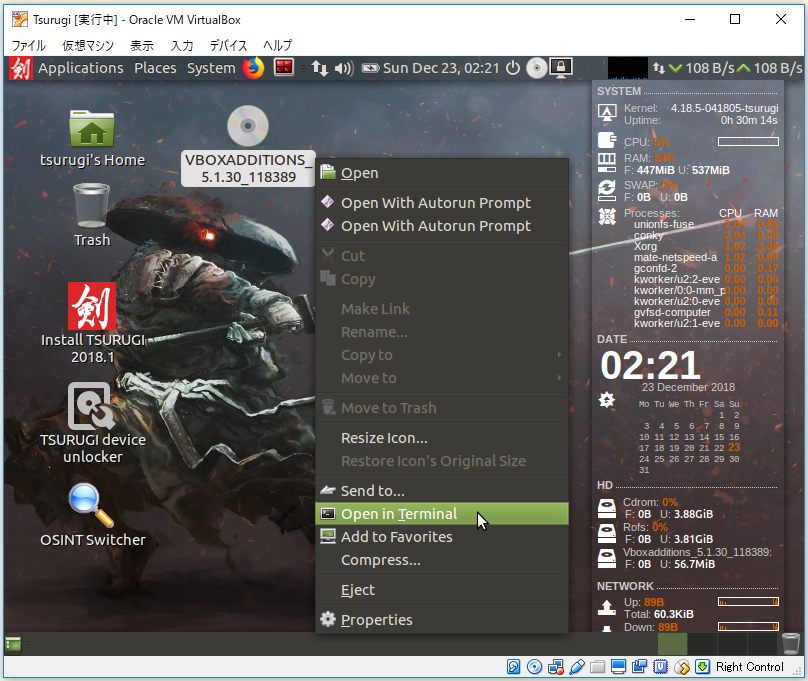808x681 pixels.
Task: Open the 表示 menu
Action: 142,45
